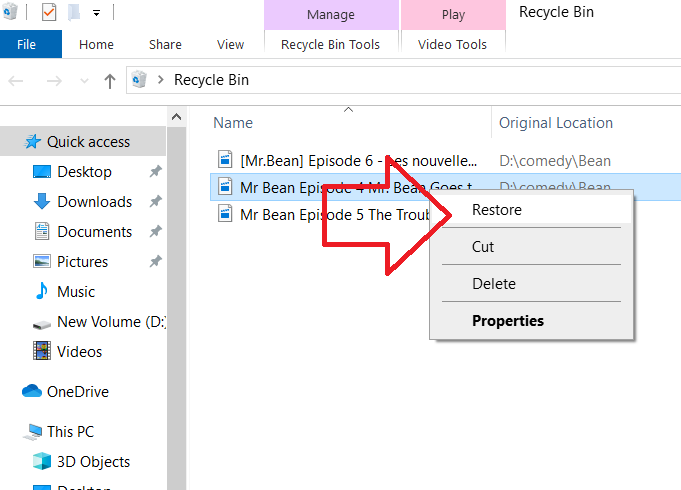Screen dimensions: 681x490
Task: Click the pin icon beside Pictures
Action: (155, 262)
